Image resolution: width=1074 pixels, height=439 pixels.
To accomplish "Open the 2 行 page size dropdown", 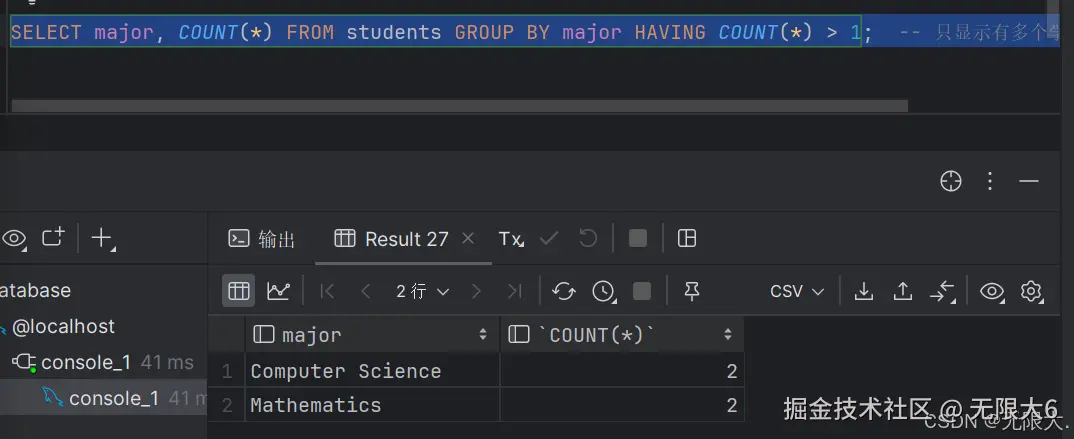I will point(422,291).
